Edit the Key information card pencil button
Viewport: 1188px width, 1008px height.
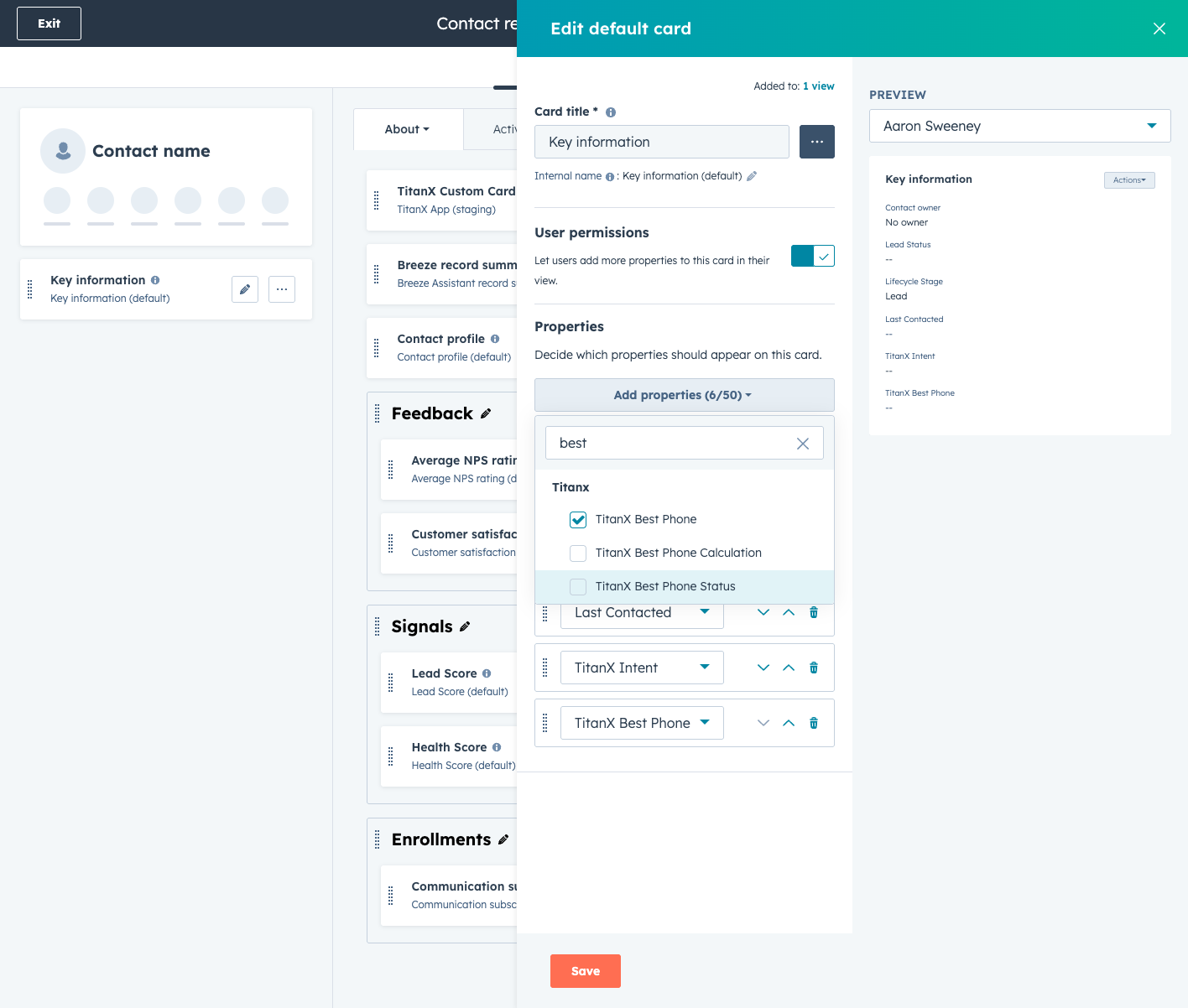click(x=245, y=289)
